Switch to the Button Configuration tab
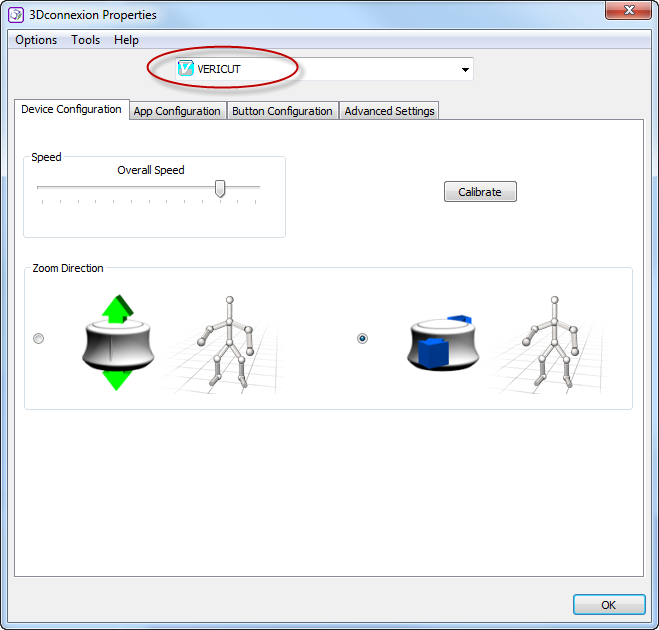The height and width of the screenshot is (630, 659). click(x=282, y=111)
